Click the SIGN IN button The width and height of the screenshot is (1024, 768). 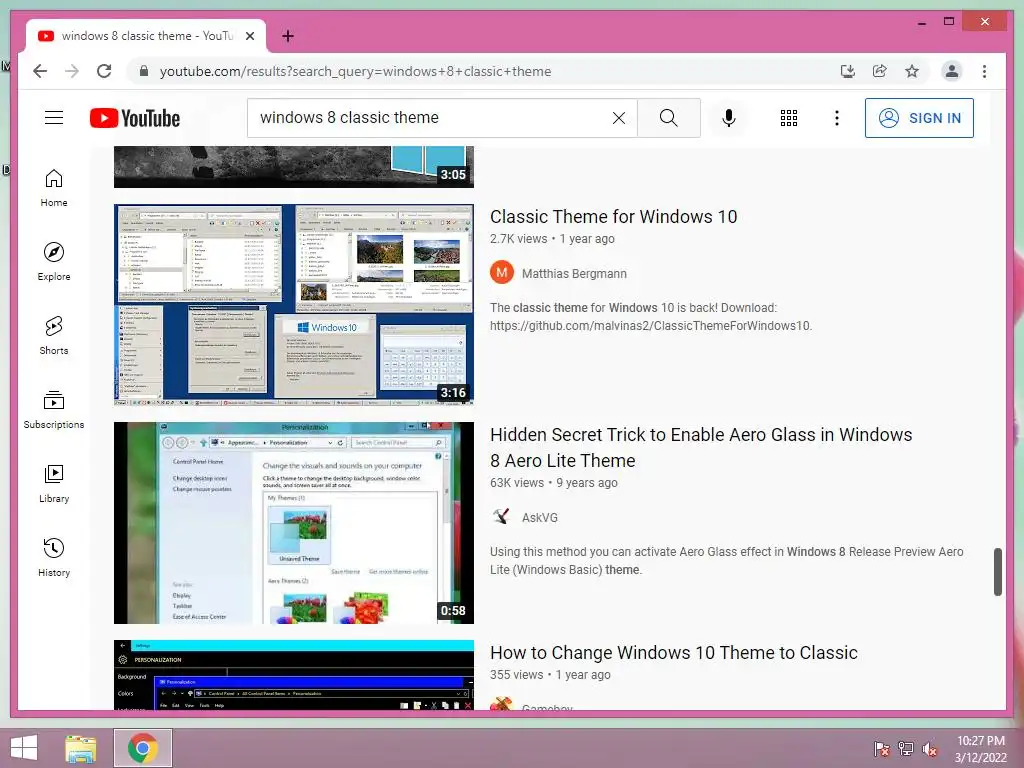coord(919,118)
